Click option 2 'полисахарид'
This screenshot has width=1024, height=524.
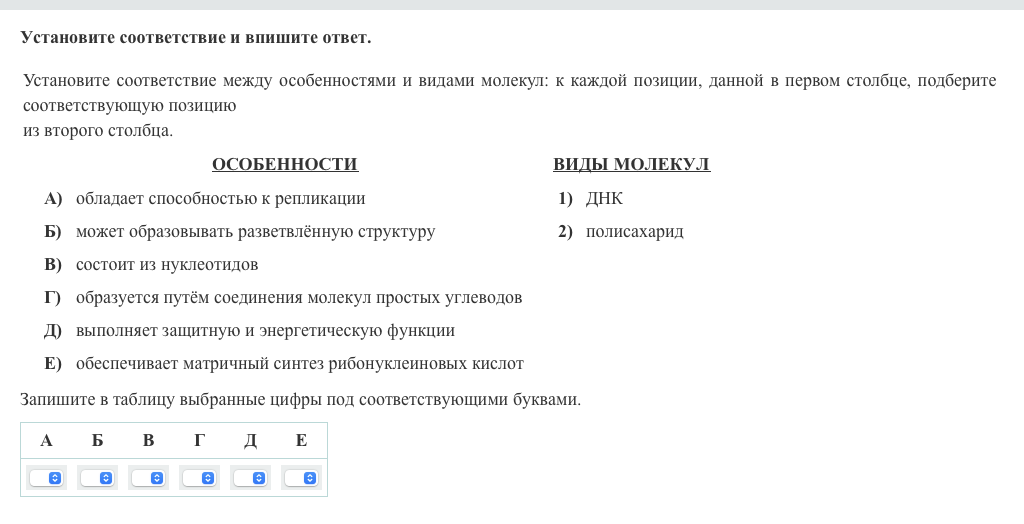pyautogui.click(x=634, y=231)
